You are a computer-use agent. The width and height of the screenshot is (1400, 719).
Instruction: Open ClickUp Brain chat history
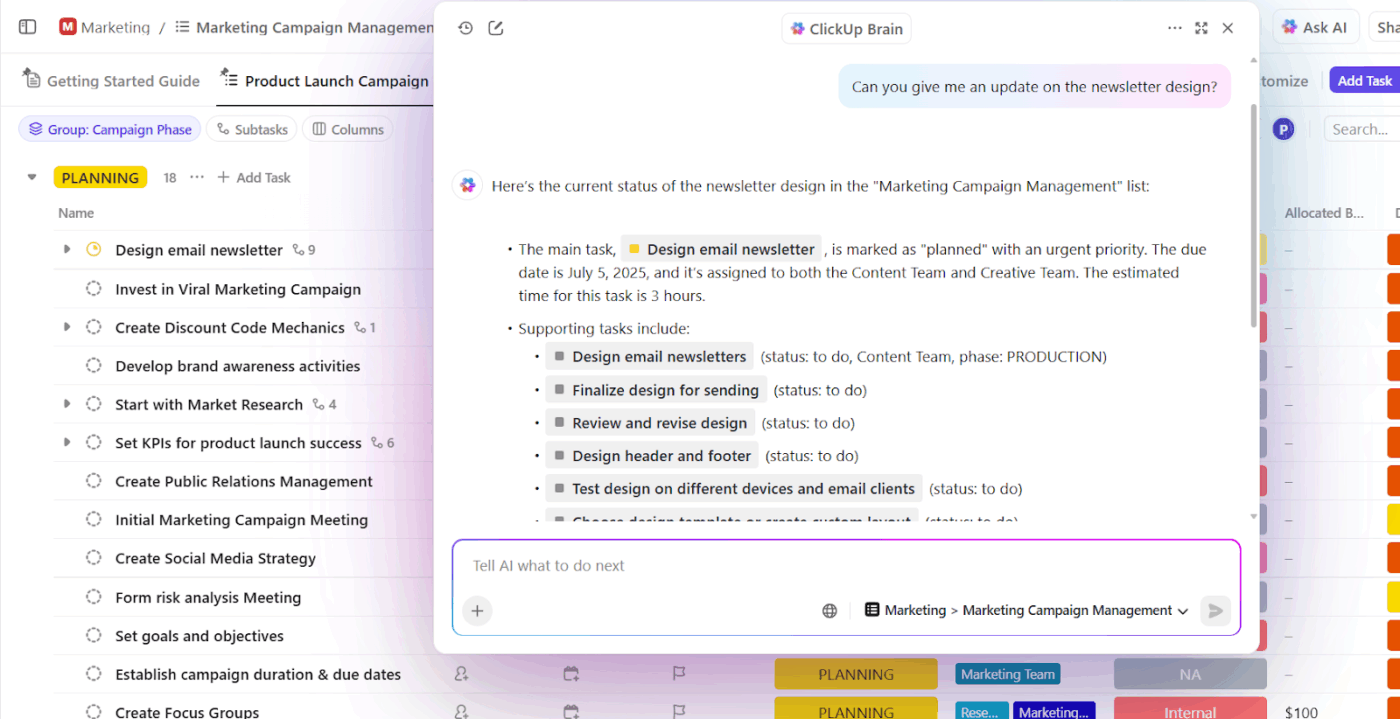coord(465,28)
